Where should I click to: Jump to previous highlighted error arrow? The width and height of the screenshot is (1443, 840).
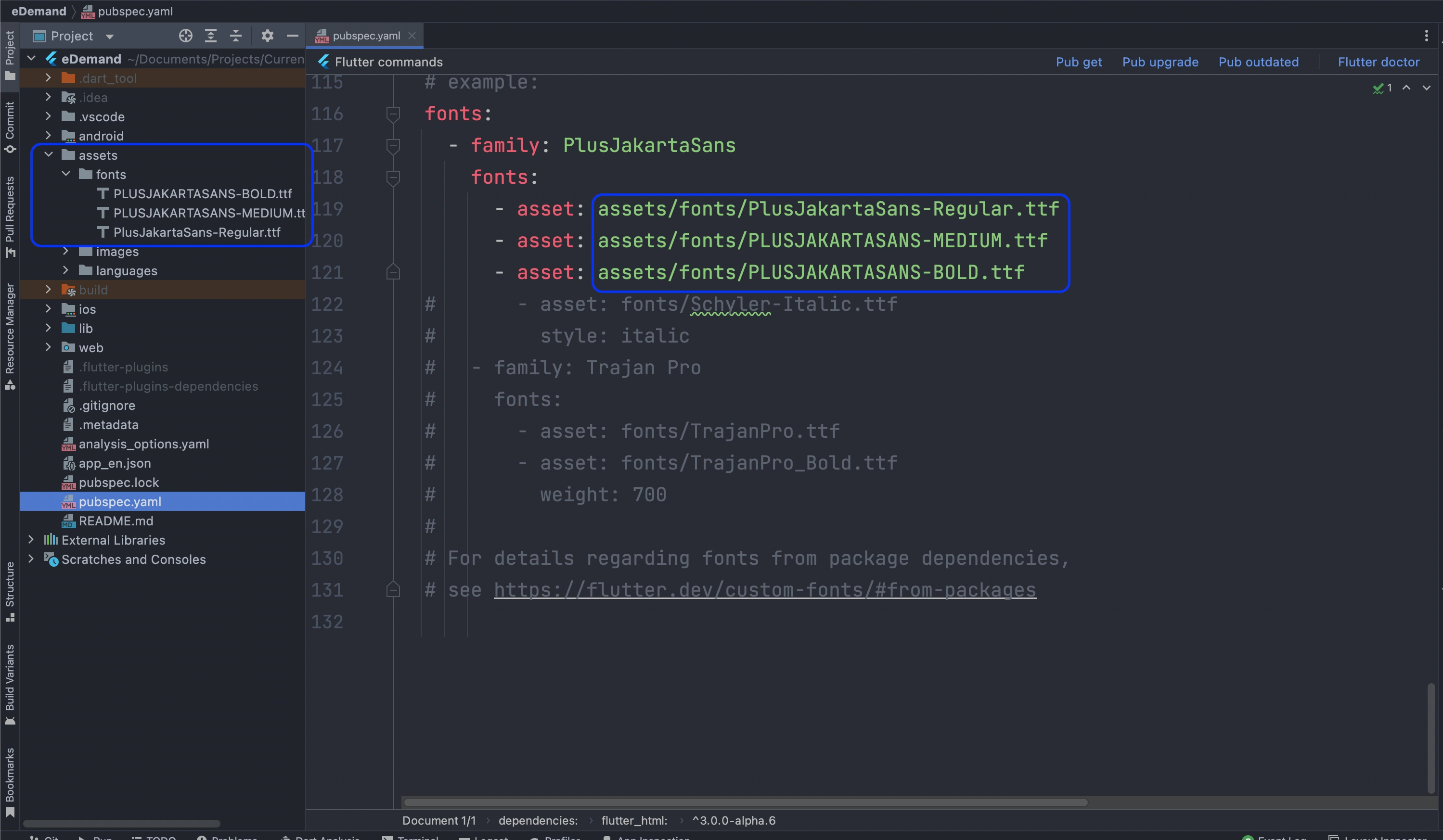(1406, 88)
